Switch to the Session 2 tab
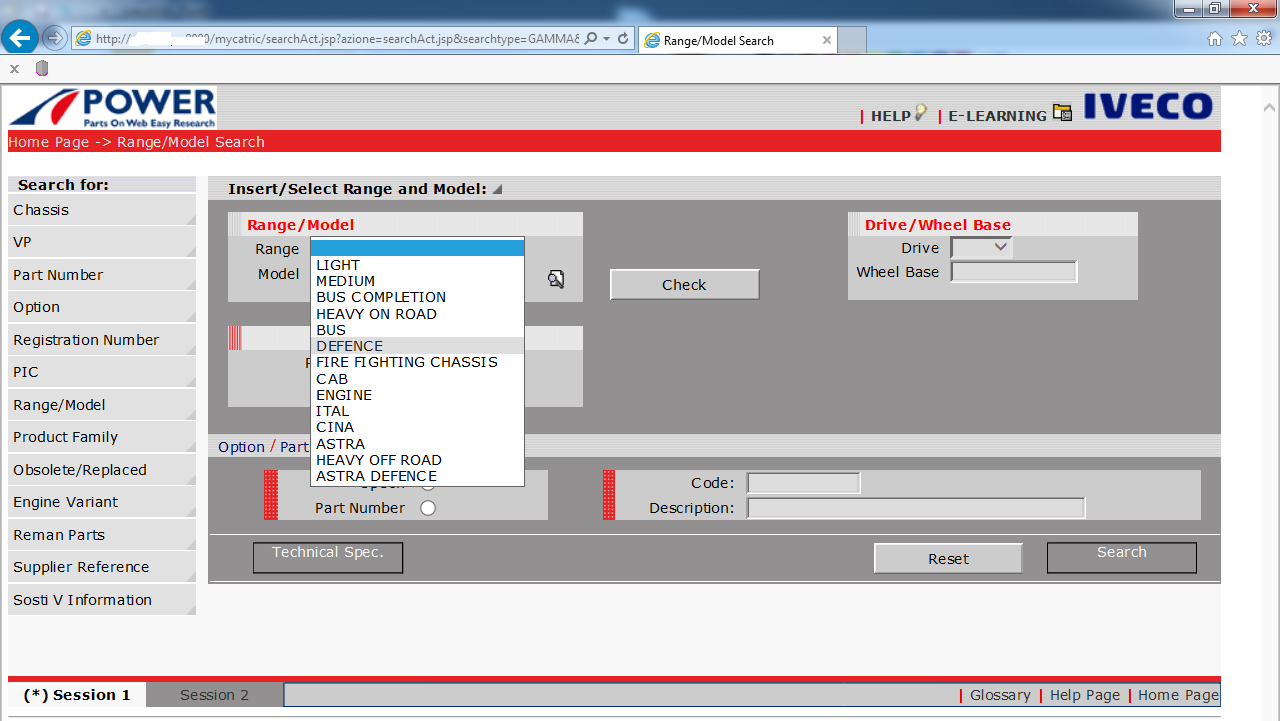 [214, 695]
